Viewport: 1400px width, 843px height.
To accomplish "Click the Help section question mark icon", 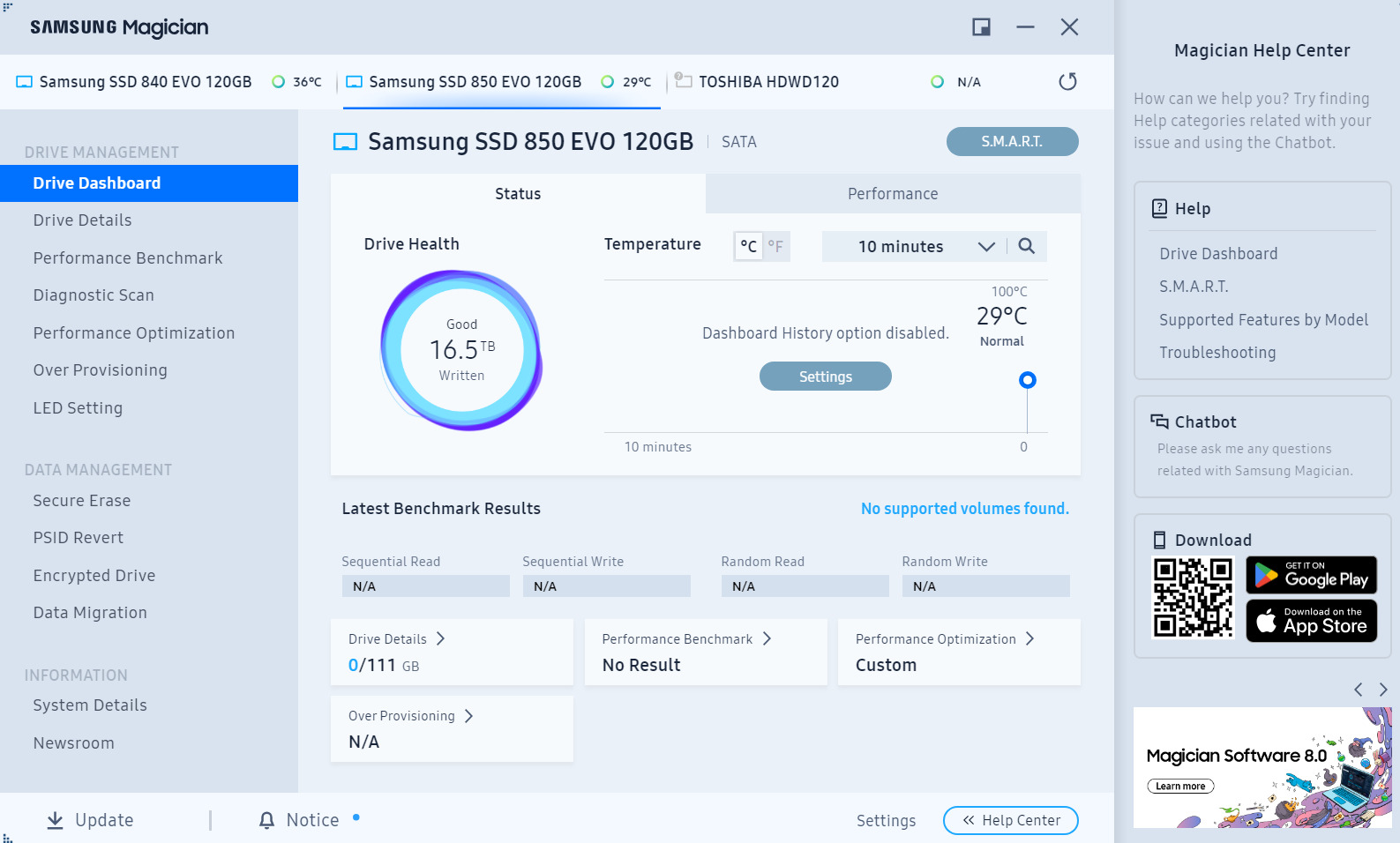I will [x=1159, y=208].
